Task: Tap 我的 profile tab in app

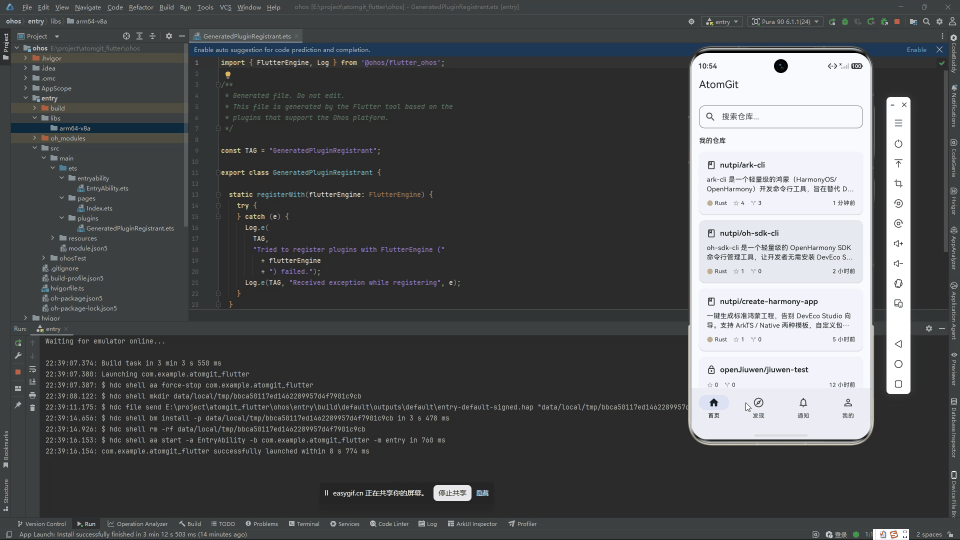Action: tap(848, 407)
